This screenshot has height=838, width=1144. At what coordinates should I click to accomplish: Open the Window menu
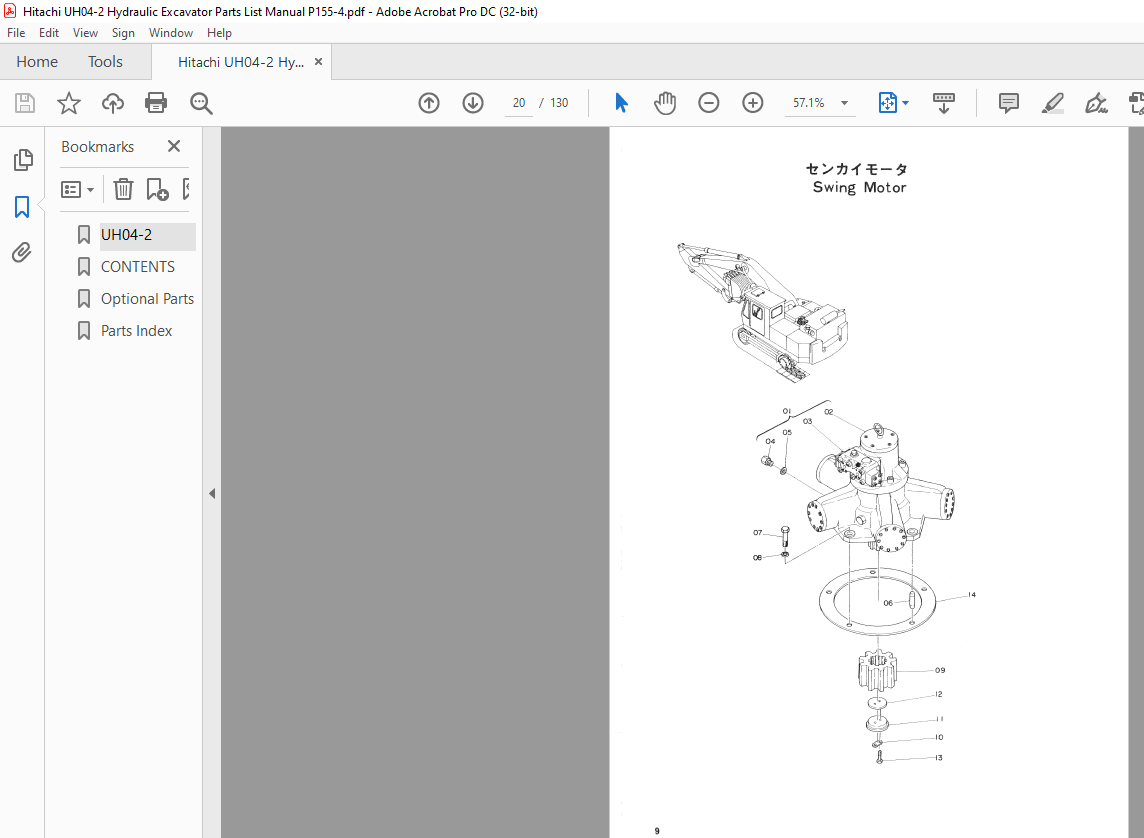point(171,33)
